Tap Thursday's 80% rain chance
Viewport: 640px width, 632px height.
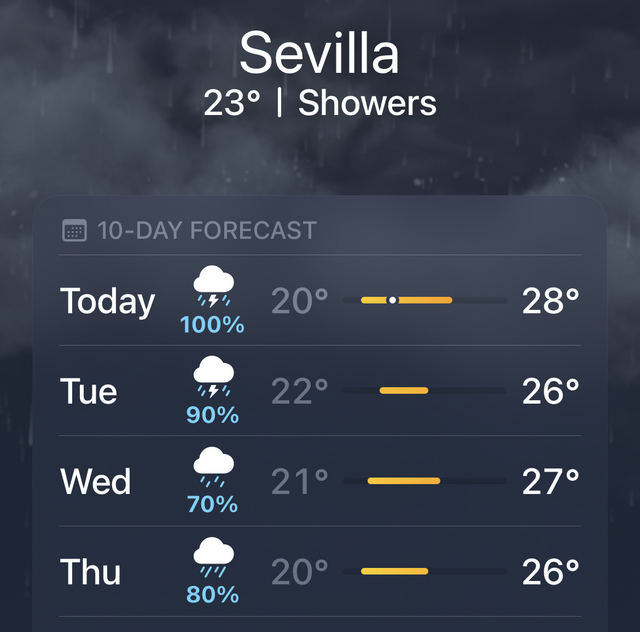(x=213, y=595)
